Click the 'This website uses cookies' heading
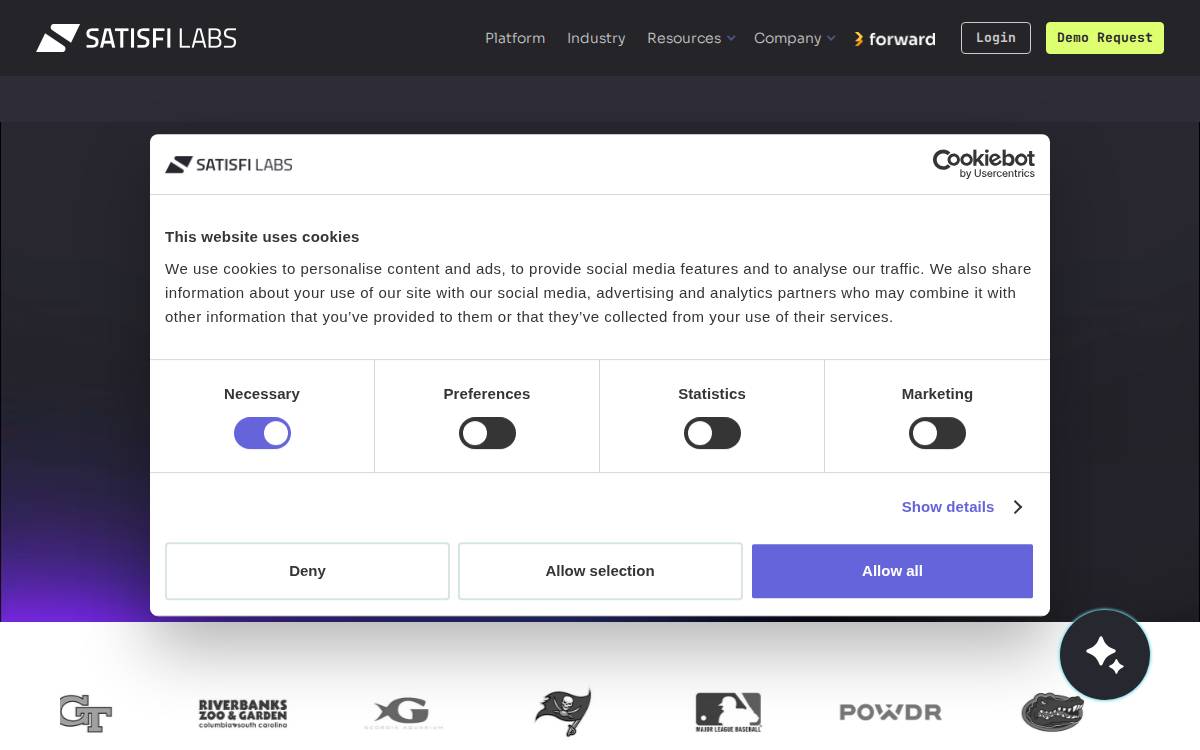Image resolution: width=1200 pixels, height=750 pixels. coord(262,237)
